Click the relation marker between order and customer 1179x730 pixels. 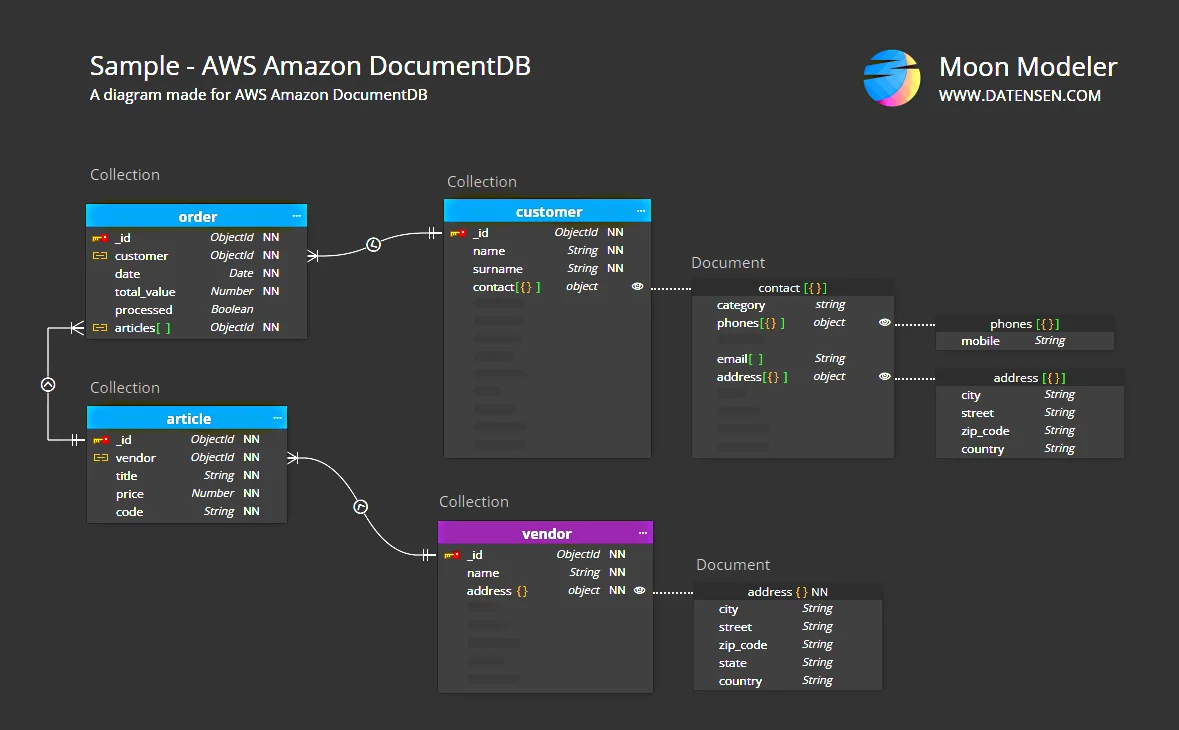point(374,244)
